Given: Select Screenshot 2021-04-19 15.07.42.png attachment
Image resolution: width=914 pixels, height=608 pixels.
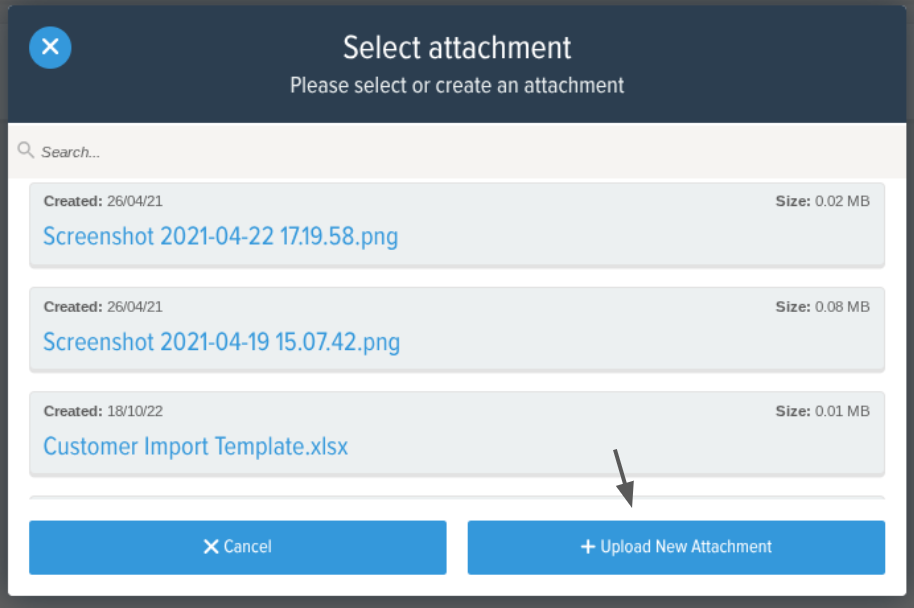Looking at the screenshot, I should (222, 342).
